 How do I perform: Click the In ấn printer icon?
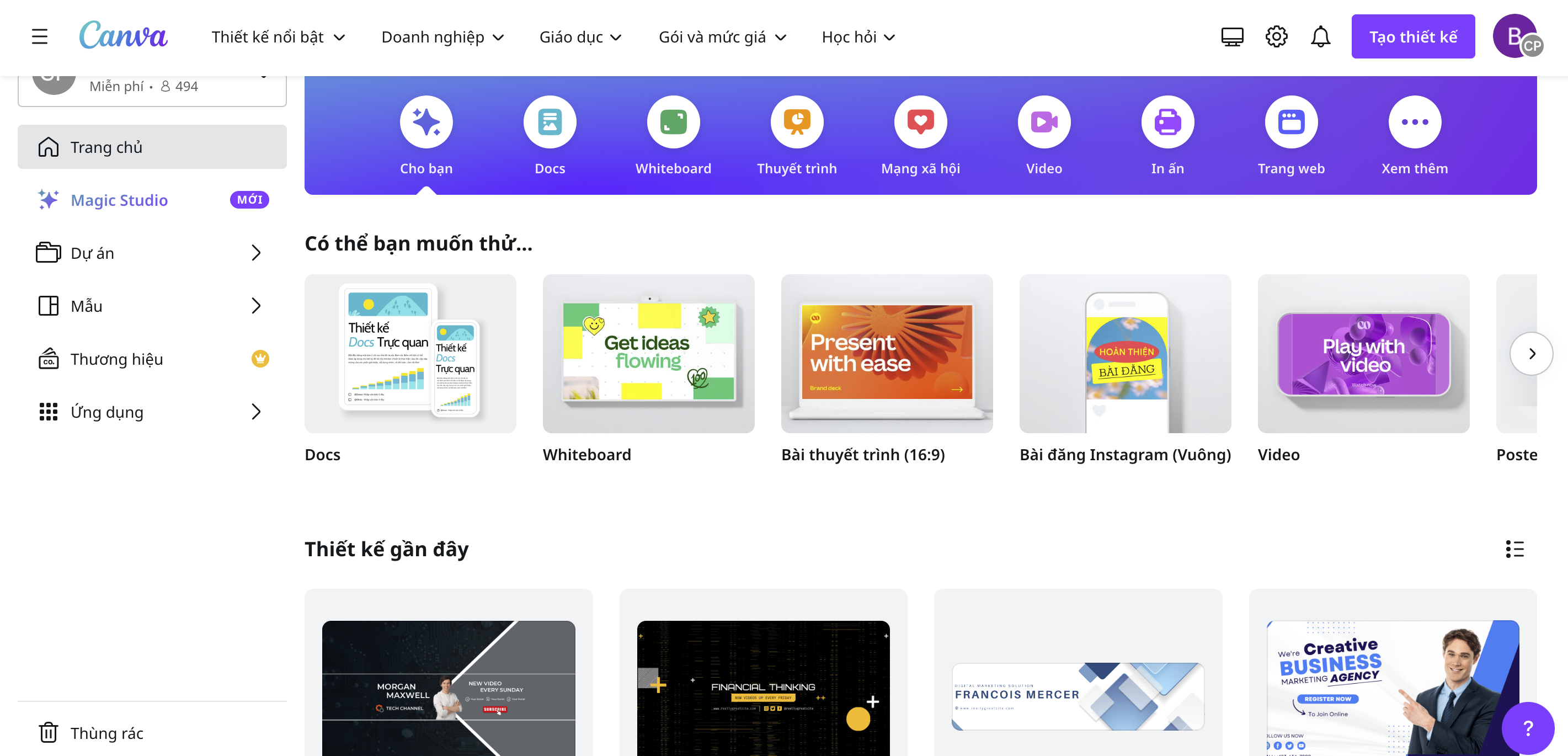[1167, 123]
